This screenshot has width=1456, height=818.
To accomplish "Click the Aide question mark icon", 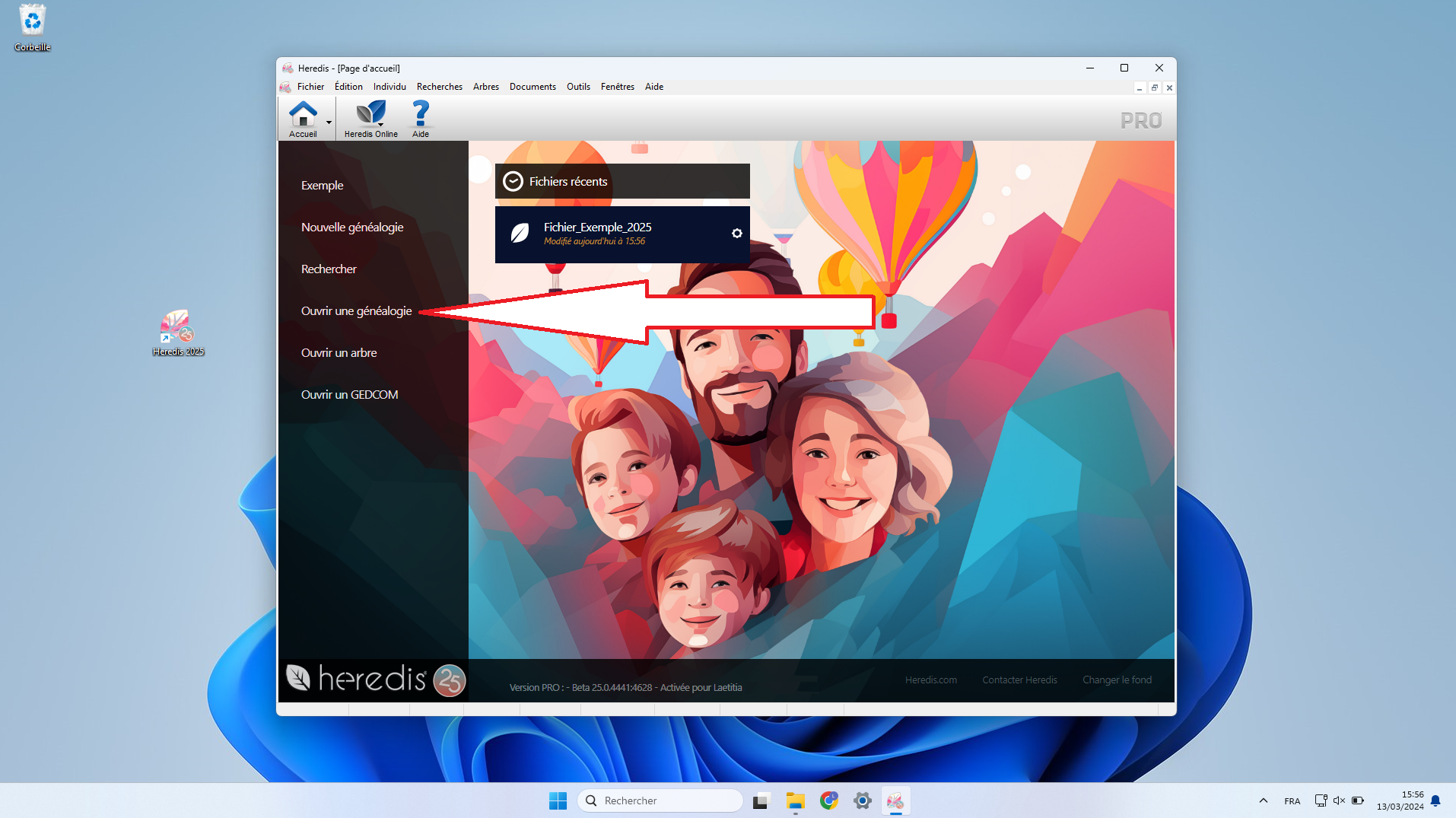I will [420, 115].
